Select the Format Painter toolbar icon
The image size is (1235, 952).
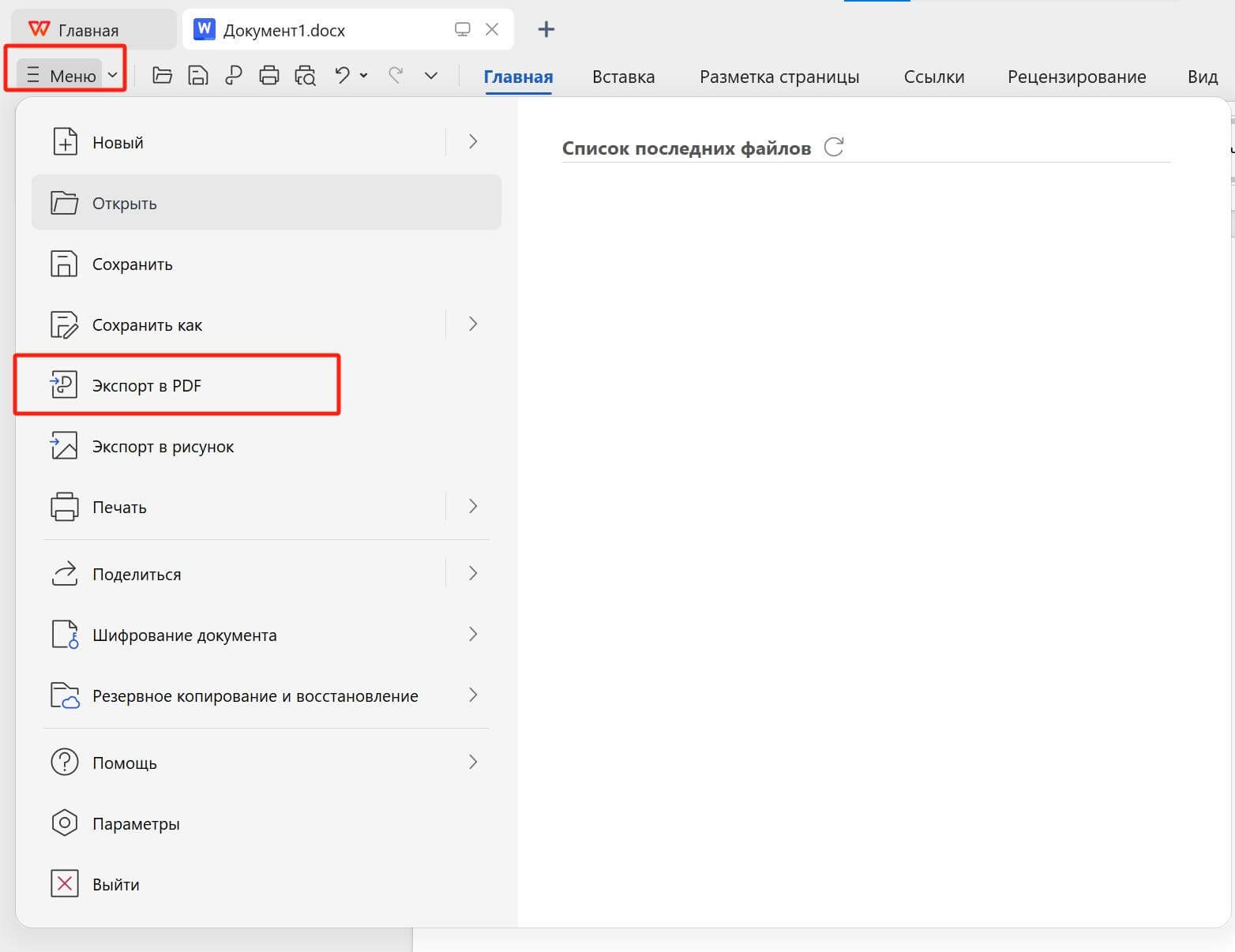[x=234, y=75]
